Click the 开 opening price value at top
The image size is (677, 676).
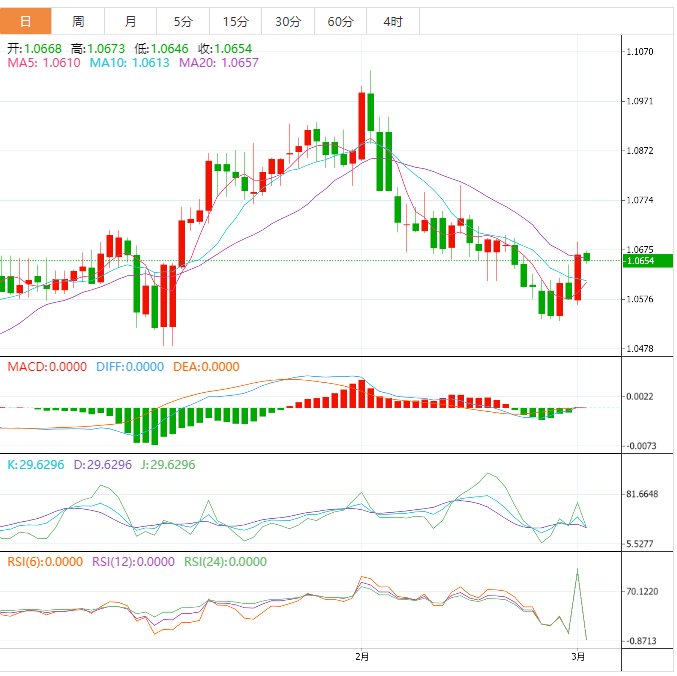(35, 48)
